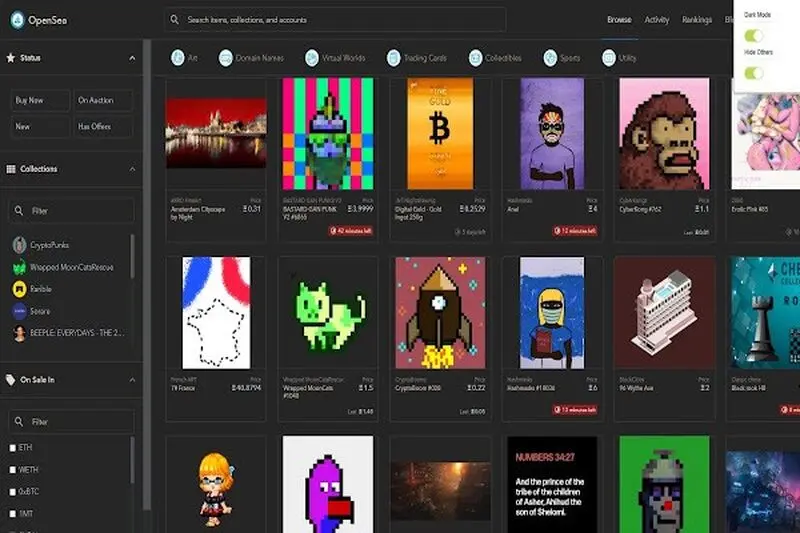
Task: Click the Utility category icon
Action: pyautogui.click(x=609, y=58)
